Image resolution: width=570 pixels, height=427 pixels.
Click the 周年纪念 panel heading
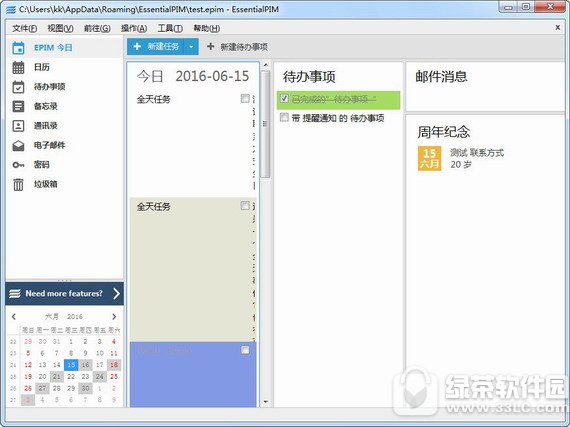[x=444, y=132]
